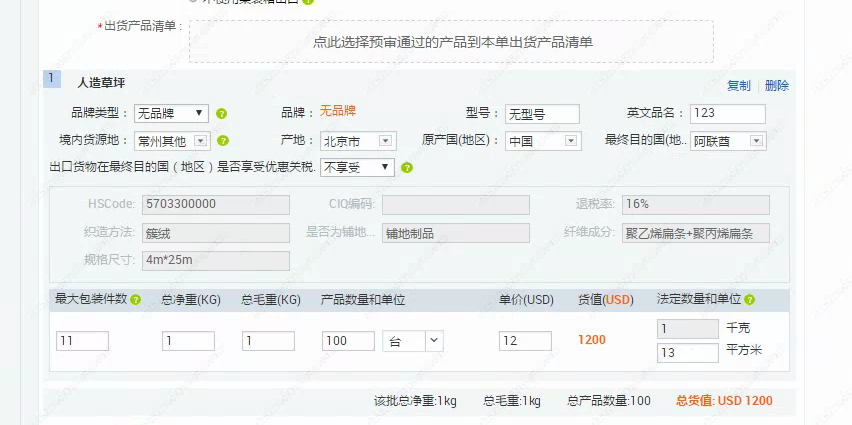Click the 英文品名 input containing 123
Viewport: 852px width, 425px height.
pos(719,113)
